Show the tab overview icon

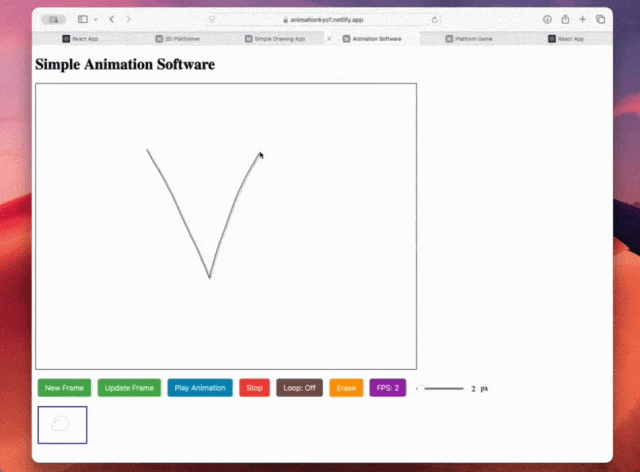tap(600, 19)
